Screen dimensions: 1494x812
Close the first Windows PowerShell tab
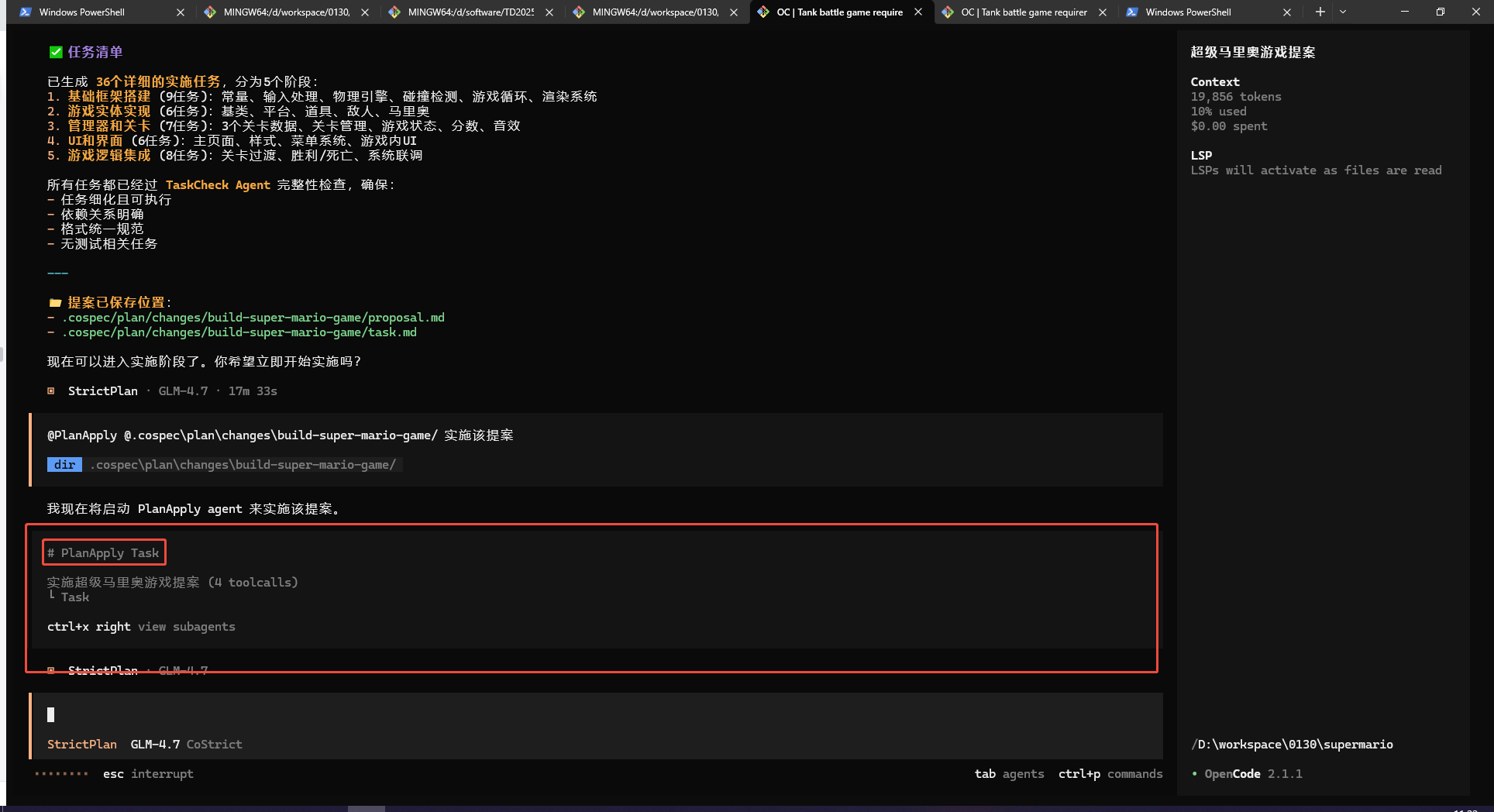[181, 12]
